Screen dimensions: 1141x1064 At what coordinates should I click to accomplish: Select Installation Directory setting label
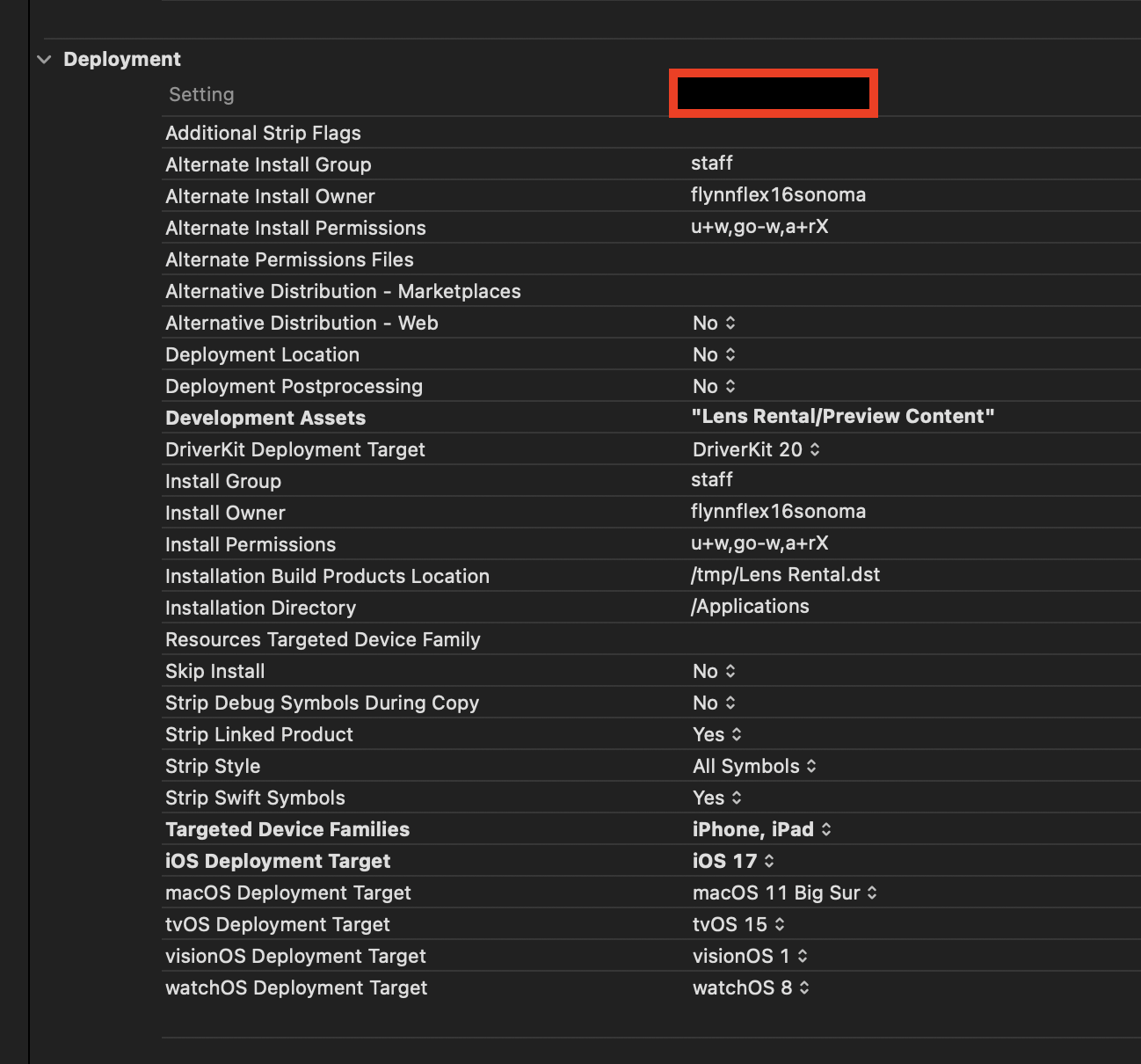[x=260, y=609]
